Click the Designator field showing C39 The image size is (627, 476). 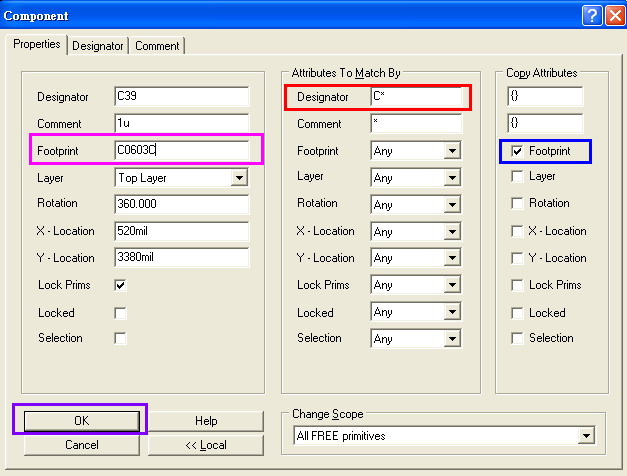[x=182, y=96]
